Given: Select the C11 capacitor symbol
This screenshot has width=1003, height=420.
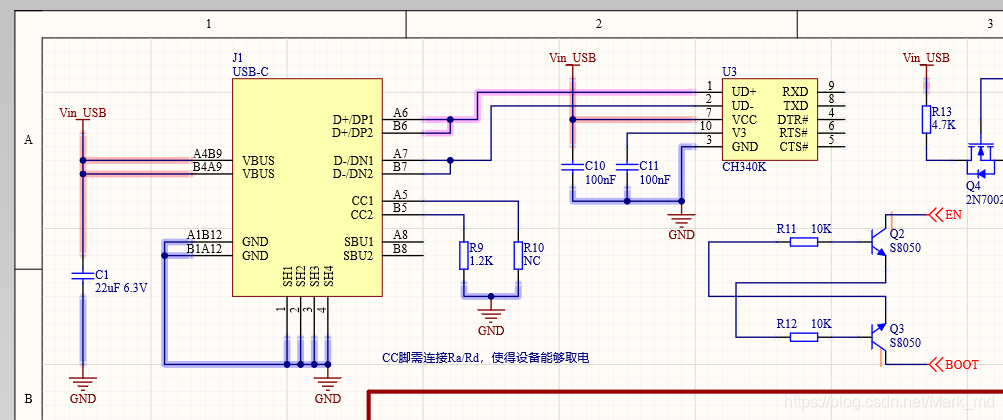Looking at the screenshot, I should coord(628,167).
